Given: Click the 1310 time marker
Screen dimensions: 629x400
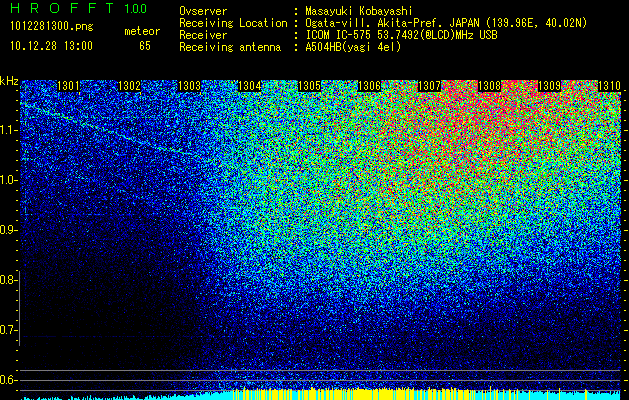Looking at the screenshot, I should (609, 86).
